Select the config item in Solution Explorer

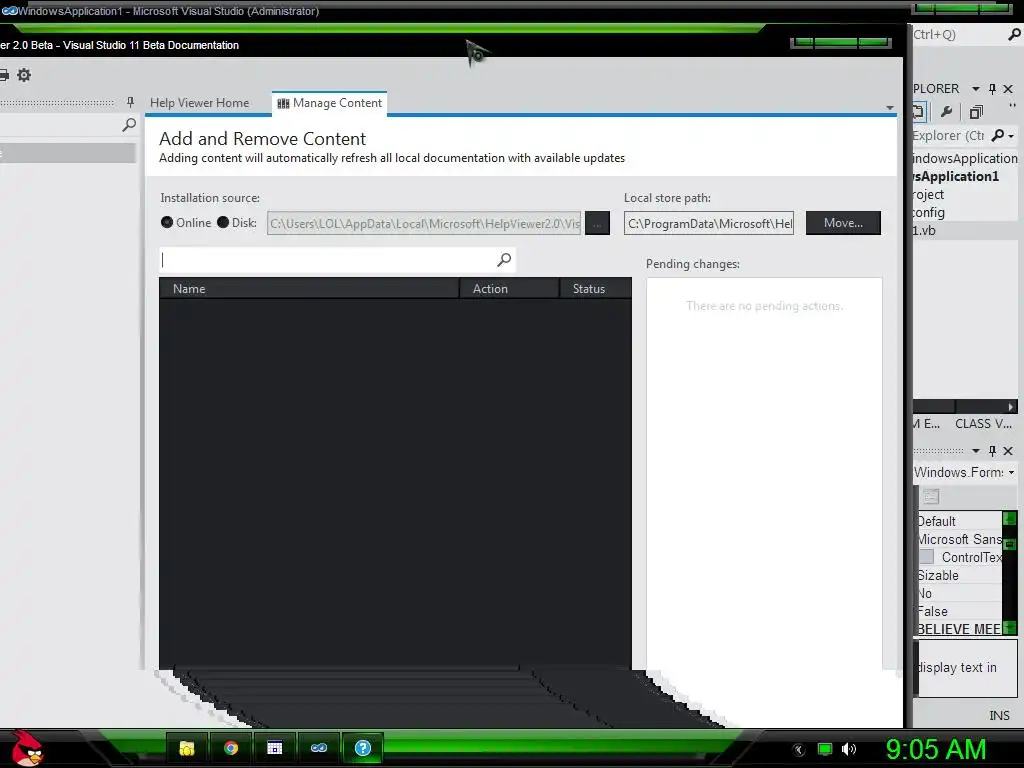point(929,212)
